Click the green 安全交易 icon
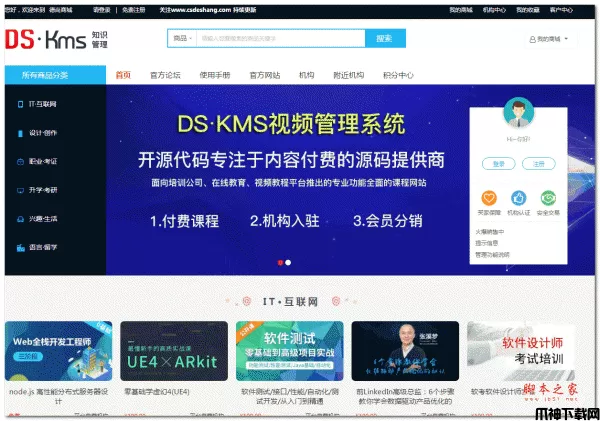The image size is (600, 421). pyautogui.click(x=548, y=198)
